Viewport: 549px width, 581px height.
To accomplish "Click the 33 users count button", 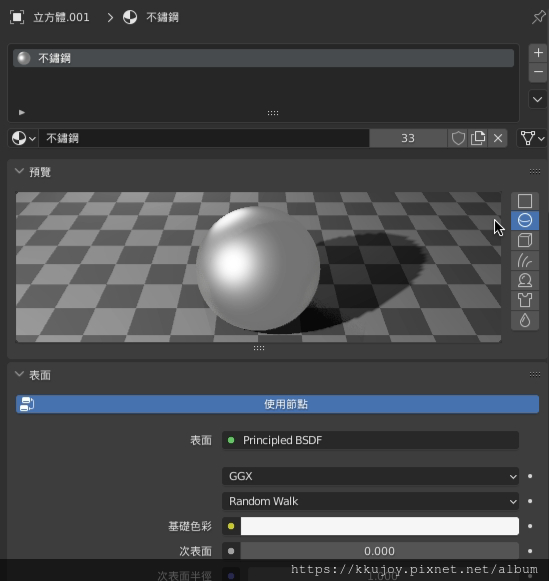I will tap(408, 139).
